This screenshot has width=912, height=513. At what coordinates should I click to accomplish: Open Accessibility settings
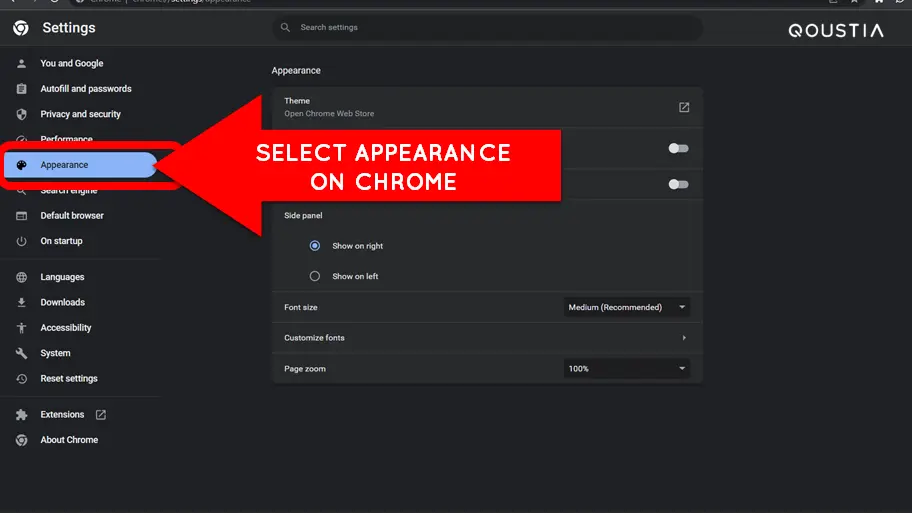66,328
